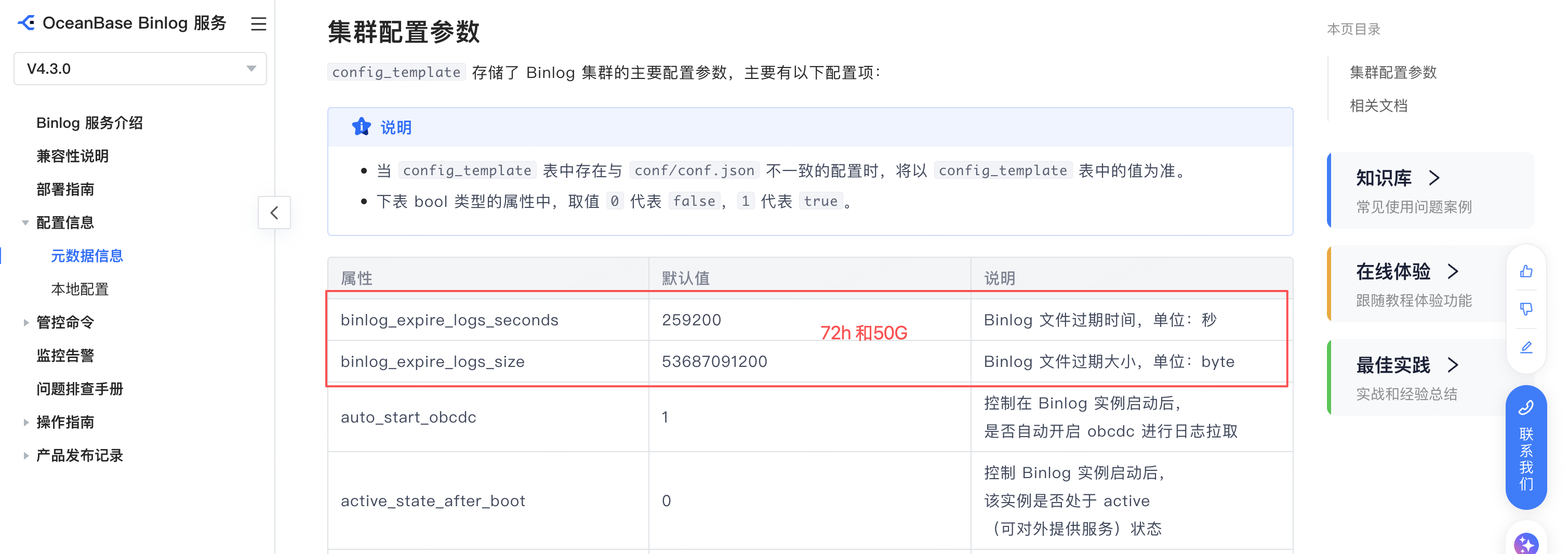Jump to 相关文档 in page contents

[1379, 106]
